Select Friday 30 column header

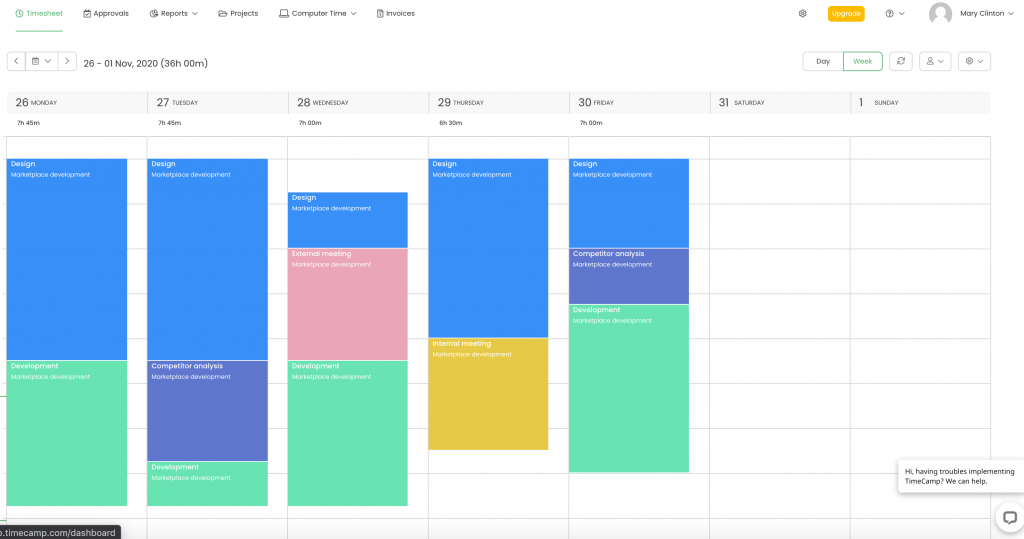640,103
